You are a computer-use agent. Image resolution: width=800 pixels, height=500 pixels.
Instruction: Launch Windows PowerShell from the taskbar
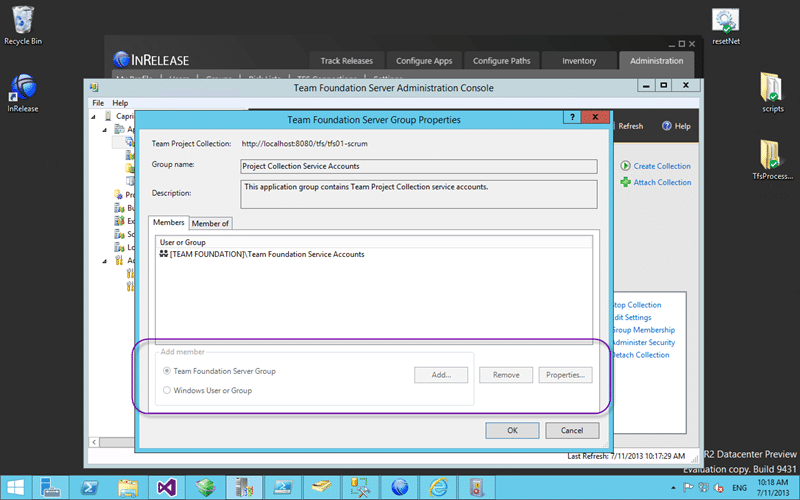coord(89,488)
